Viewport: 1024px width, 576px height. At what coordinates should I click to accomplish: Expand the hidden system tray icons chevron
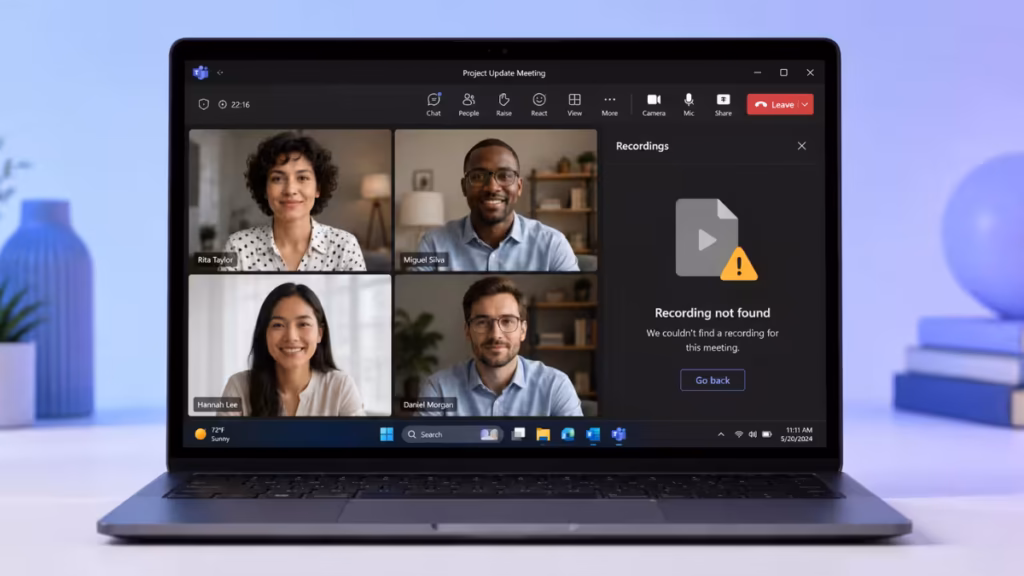coord(721,434)
